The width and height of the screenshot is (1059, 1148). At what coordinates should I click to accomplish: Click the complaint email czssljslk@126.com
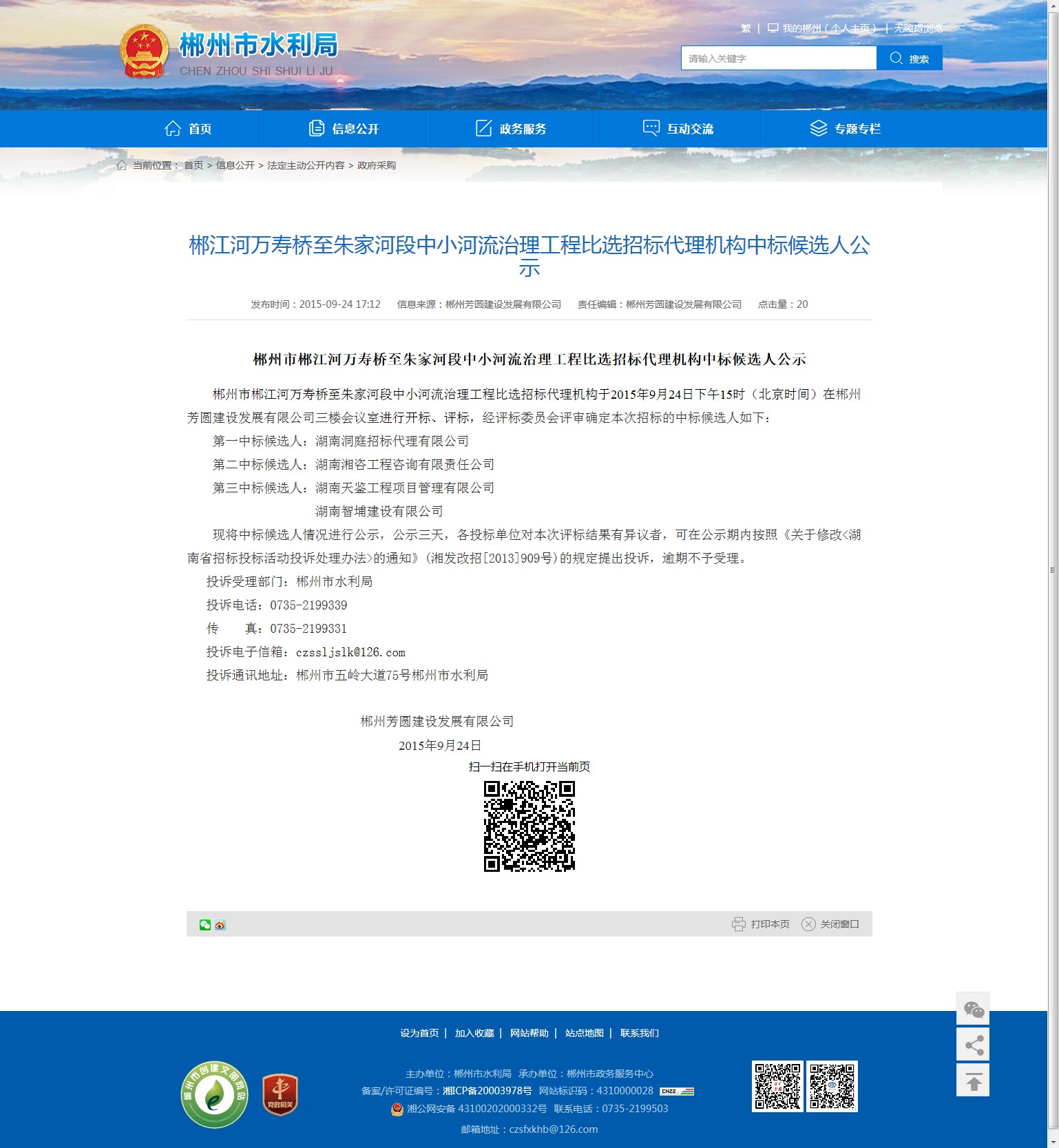coord(350,652)
